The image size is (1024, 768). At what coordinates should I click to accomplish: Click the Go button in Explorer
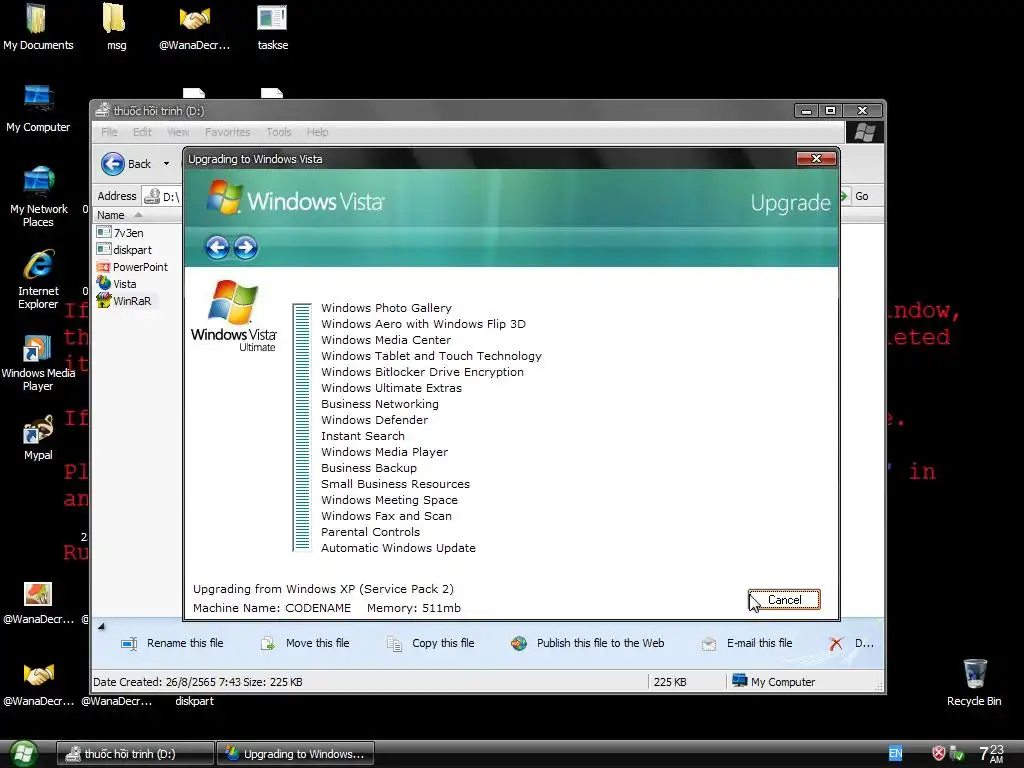(855, 196)
